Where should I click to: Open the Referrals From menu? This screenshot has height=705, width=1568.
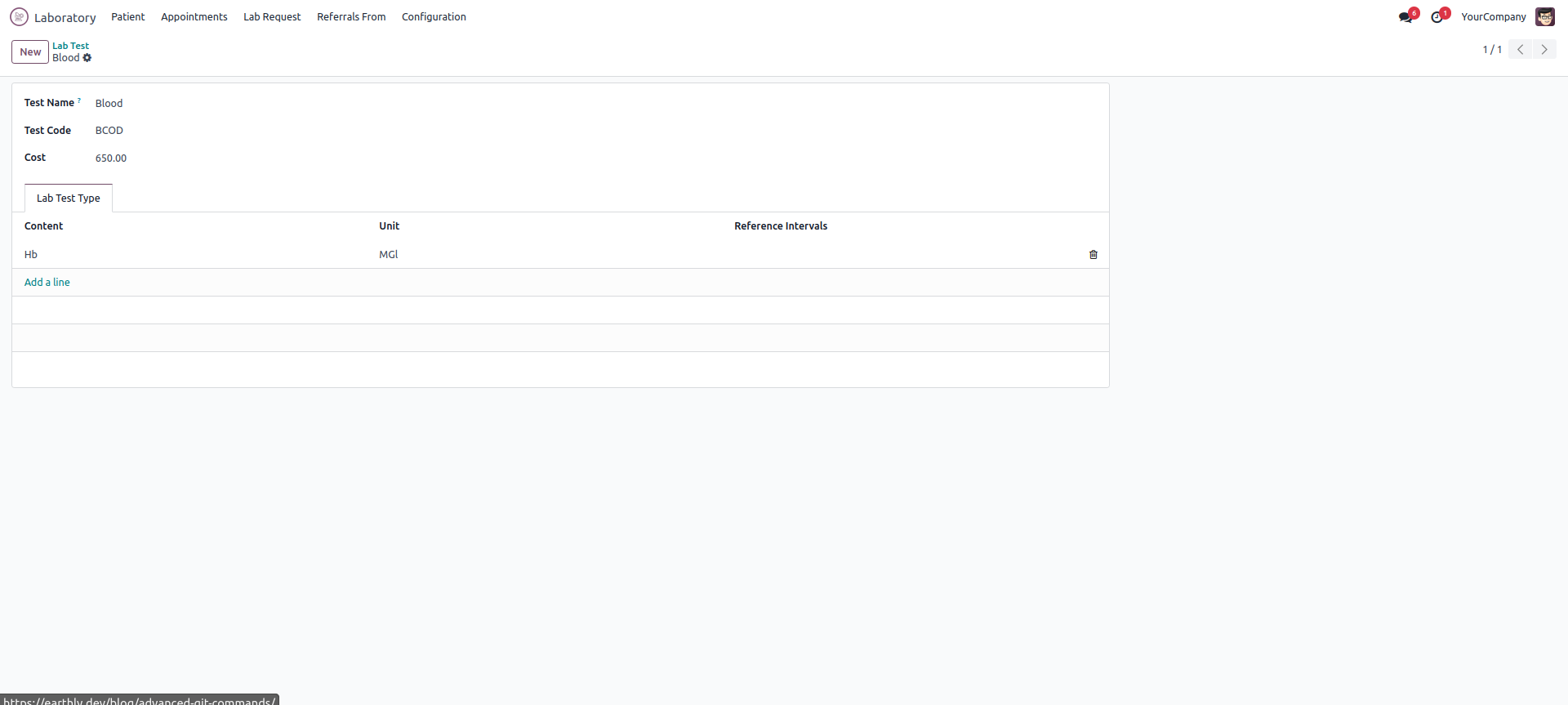(x=351, y=17)
